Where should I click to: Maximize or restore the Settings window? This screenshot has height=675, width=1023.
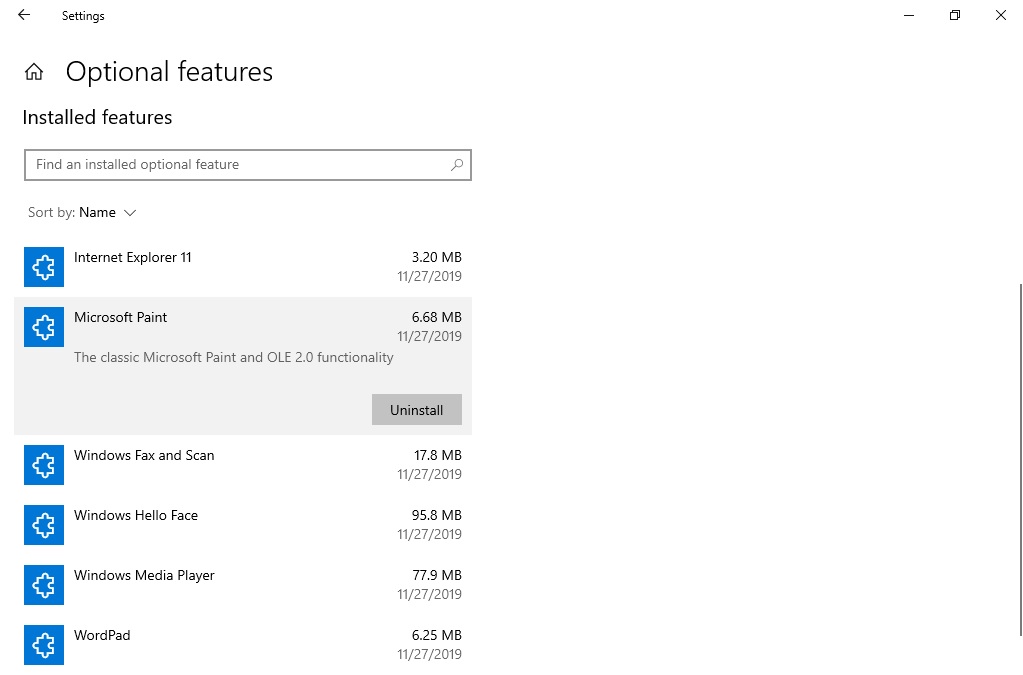[955, 16]
